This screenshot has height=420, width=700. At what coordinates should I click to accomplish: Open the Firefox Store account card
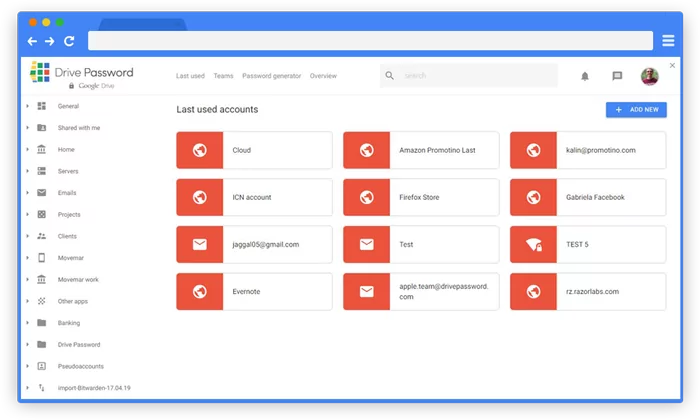(x=421, y=197)
